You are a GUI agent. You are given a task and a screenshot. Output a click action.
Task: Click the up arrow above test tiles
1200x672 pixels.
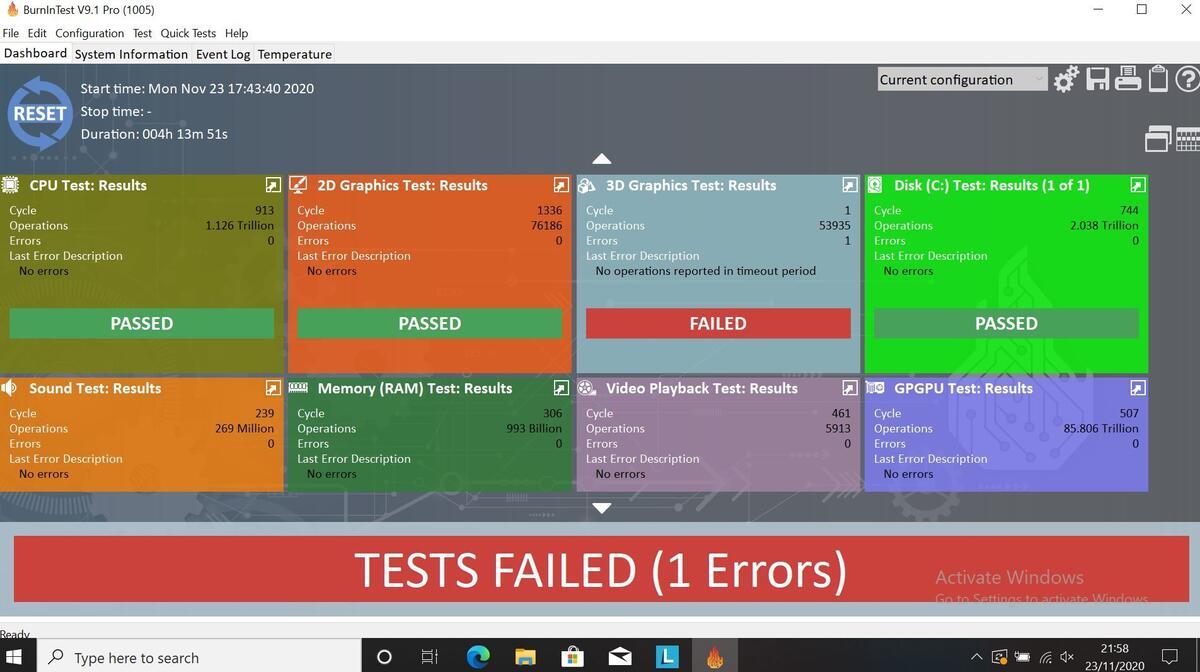[601, 159]
